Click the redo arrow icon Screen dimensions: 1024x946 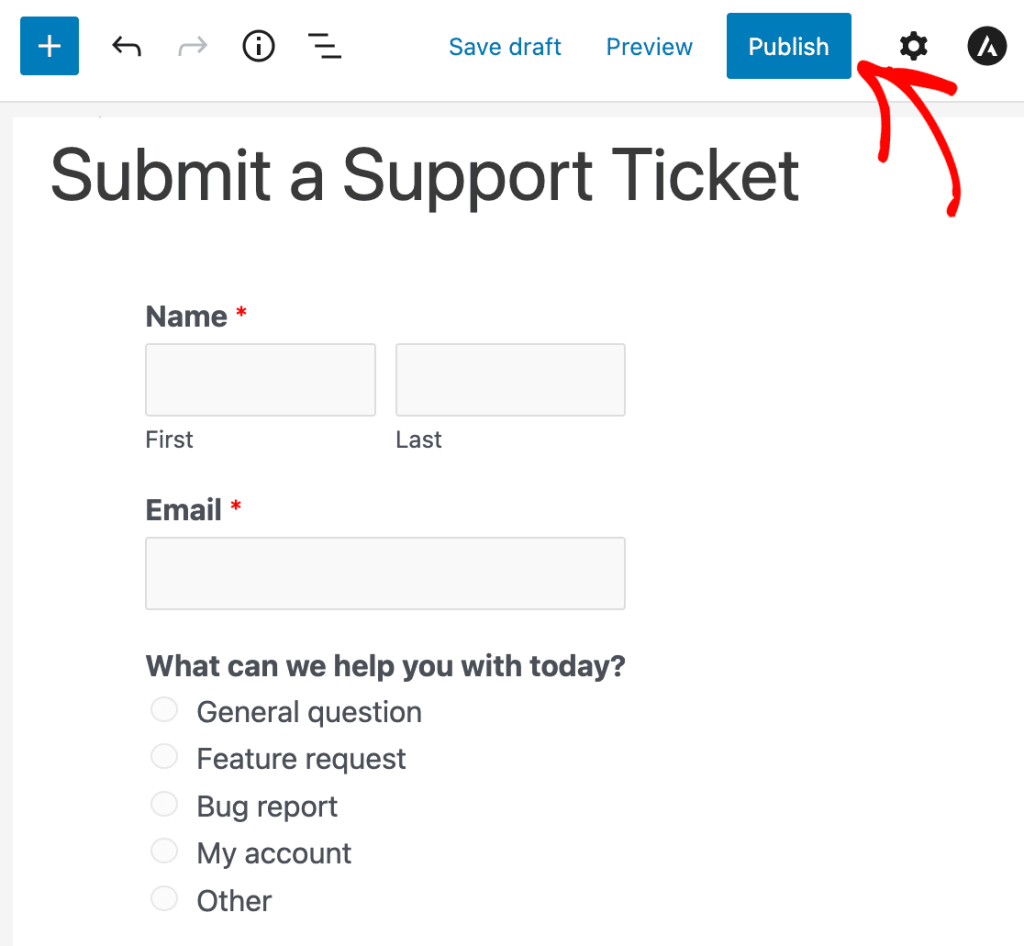(191, 46)
